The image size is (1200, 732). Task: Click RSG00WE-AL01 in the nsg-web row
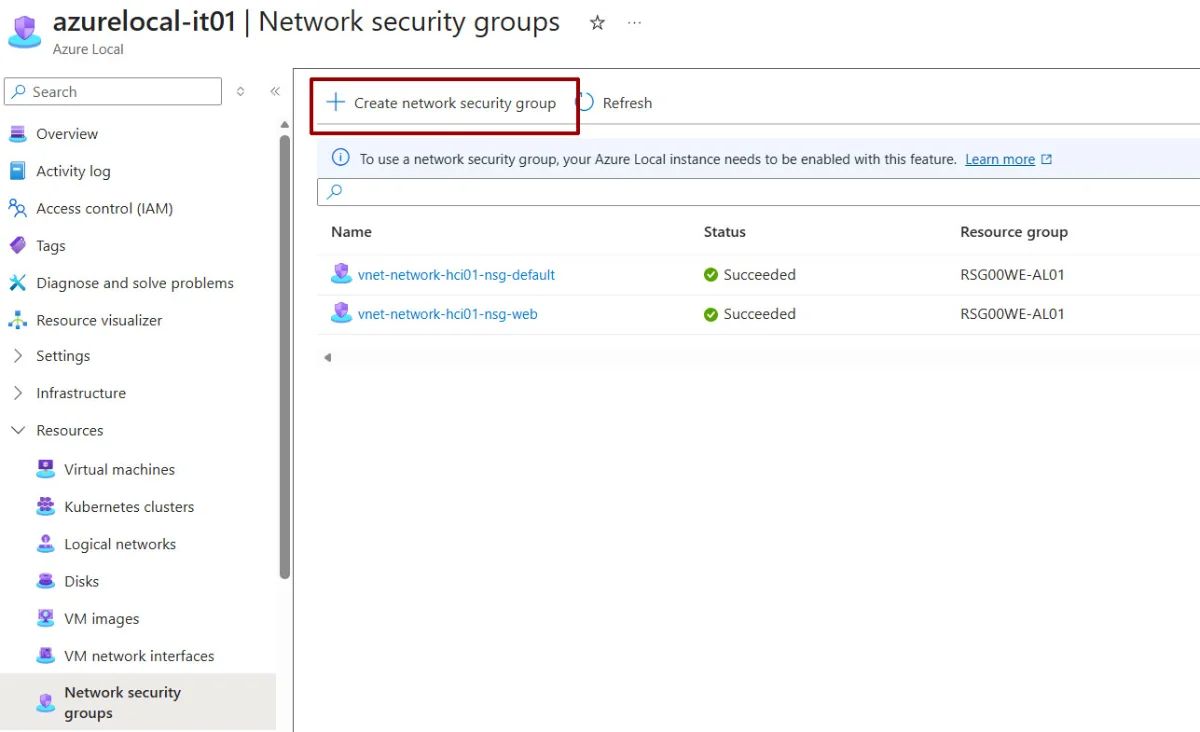[1012, 314]
